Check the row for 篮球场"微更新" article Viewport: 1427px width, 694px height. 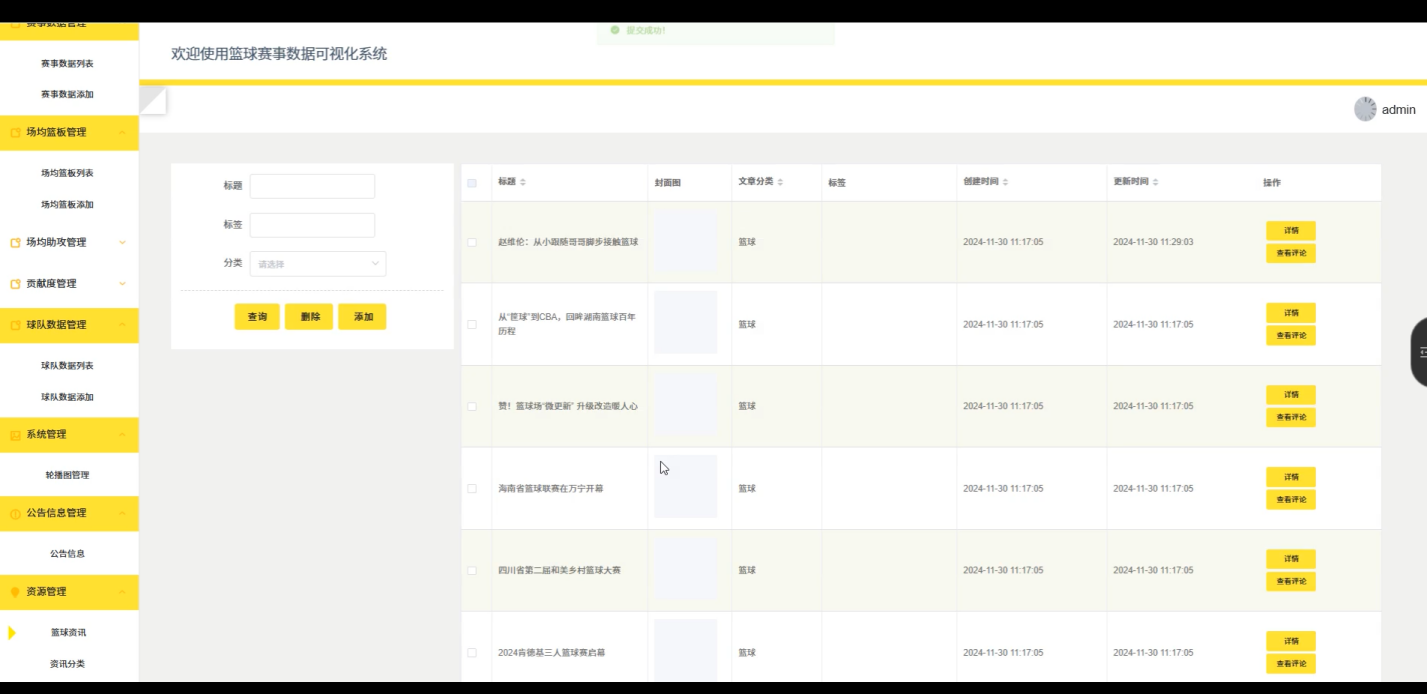click(472, 406)
